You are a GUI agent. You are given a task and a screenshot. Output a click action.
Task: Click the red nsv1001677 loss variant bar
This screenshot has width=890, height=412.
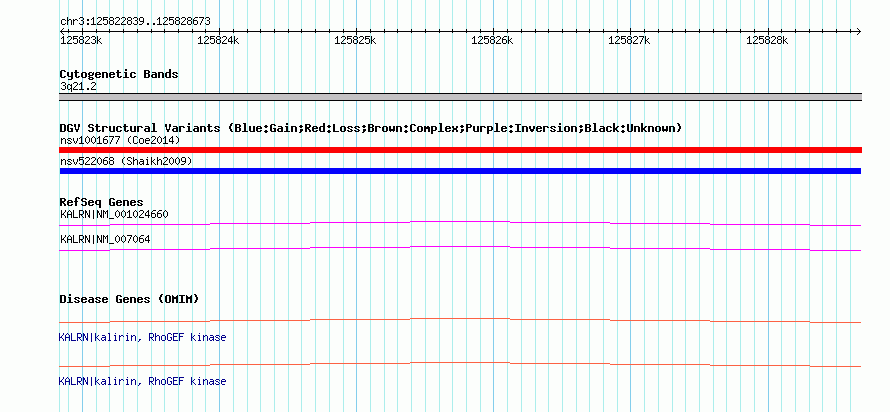point(460,150)
